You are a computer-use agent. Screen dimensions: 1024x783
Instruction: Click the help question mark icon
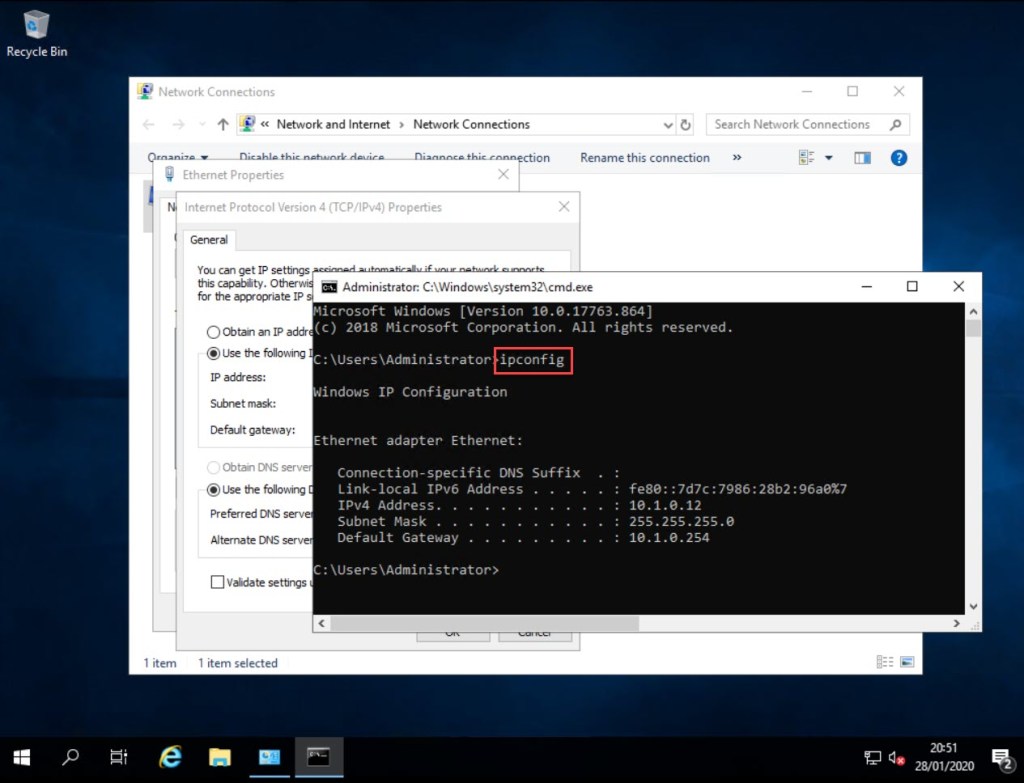click(x=898, y=158)
